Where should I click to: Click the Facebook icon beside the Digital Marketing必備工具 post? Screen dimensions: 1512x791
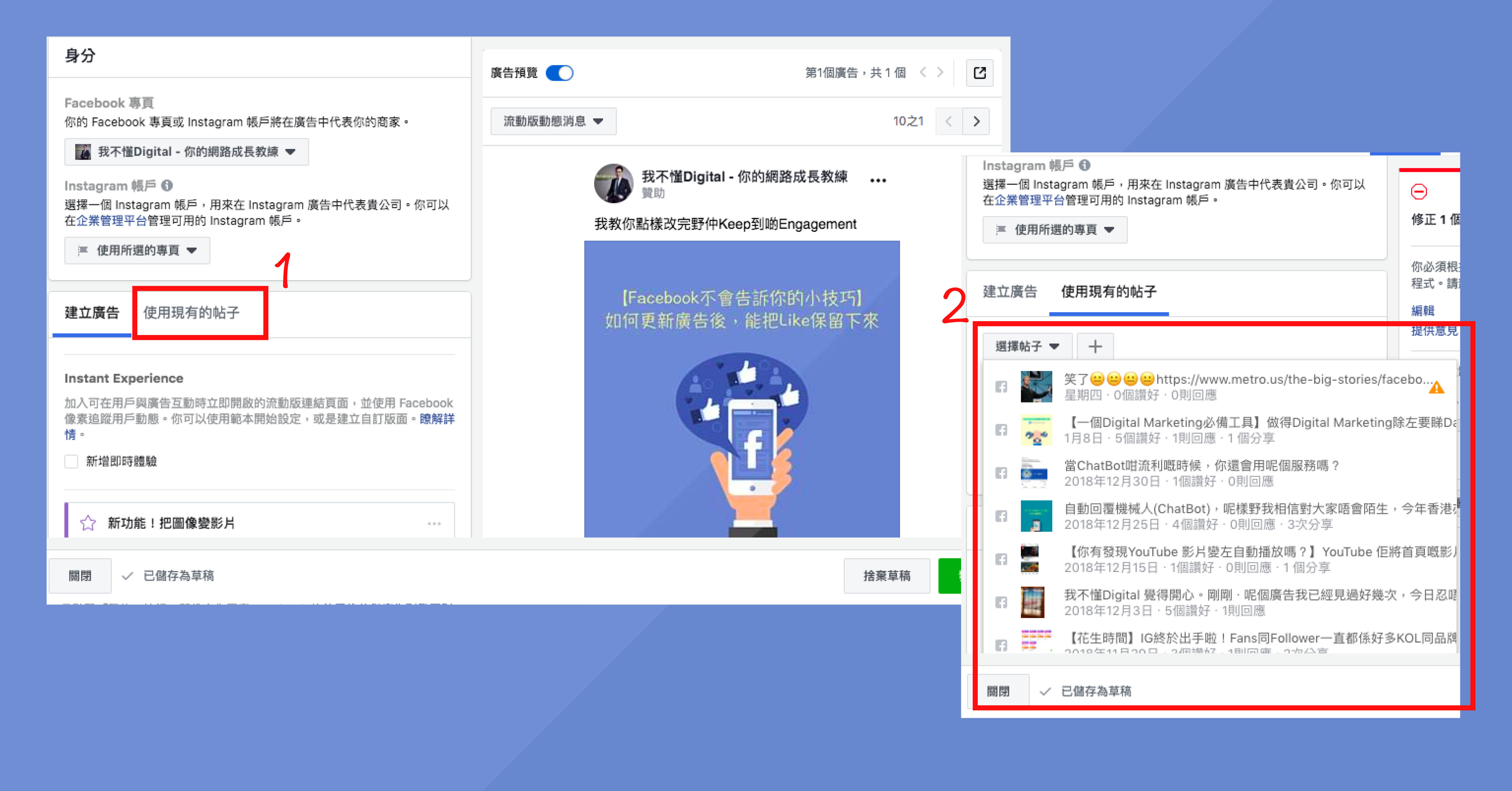point(1001,430)
